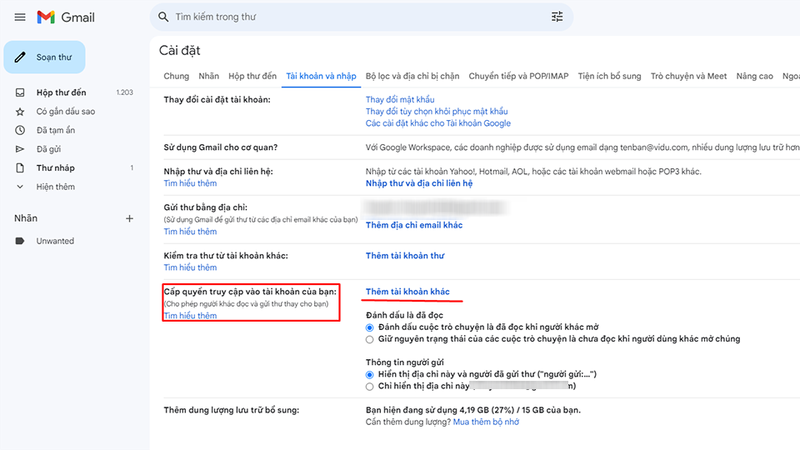Click the search magnifier icon
Screen dimensions: 800x450
(163, 17)
